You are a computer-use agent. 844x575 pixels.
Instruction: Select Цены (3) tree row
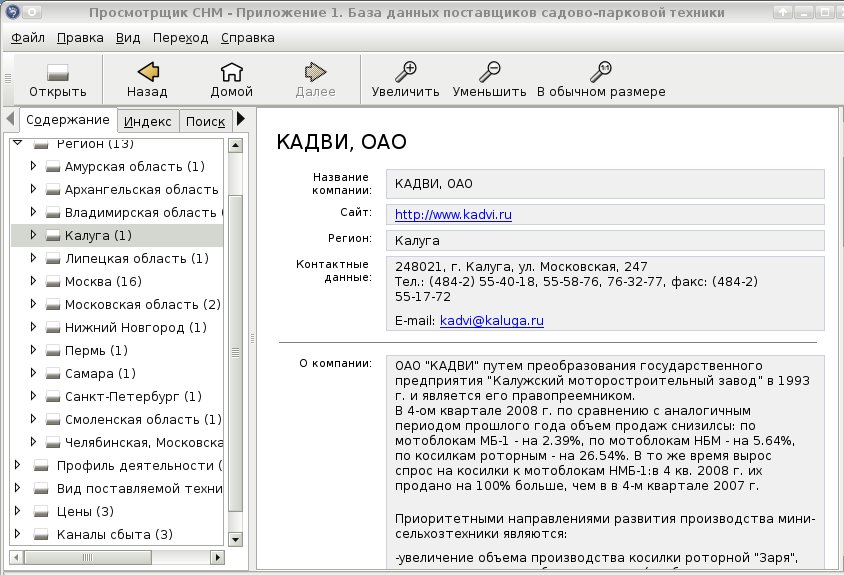click(x=116, y=511)
